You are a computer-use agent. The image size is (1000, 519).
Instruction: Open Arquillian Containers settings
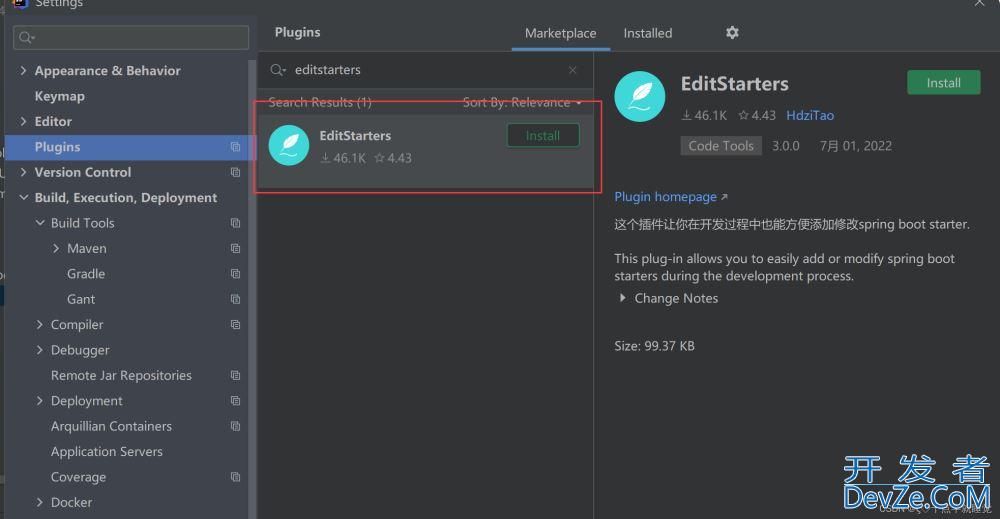(112, 426)
